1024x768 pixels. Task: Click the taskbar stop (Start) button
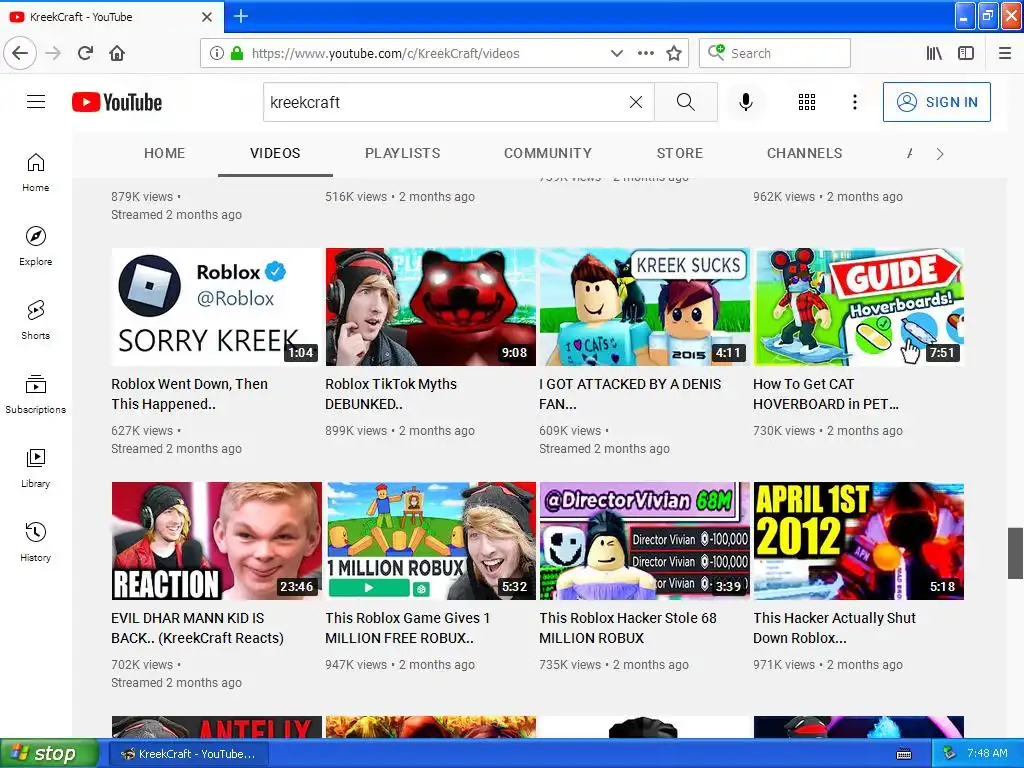(x=49, y=754)
